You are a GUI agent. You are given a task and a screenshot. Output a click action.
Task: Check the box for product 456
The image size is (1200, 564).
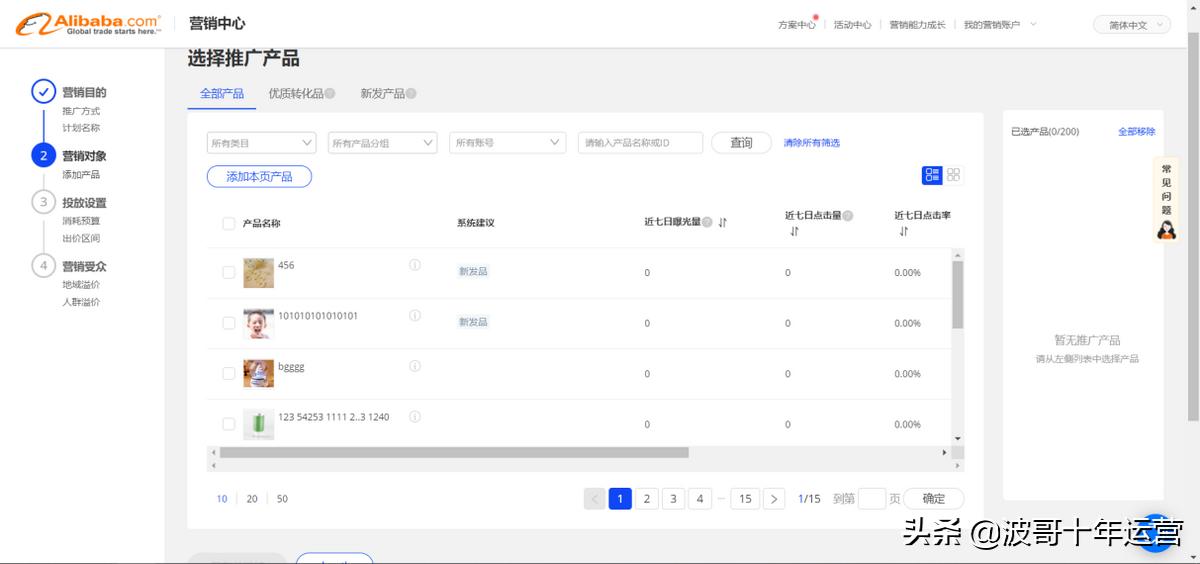(228, 272)
